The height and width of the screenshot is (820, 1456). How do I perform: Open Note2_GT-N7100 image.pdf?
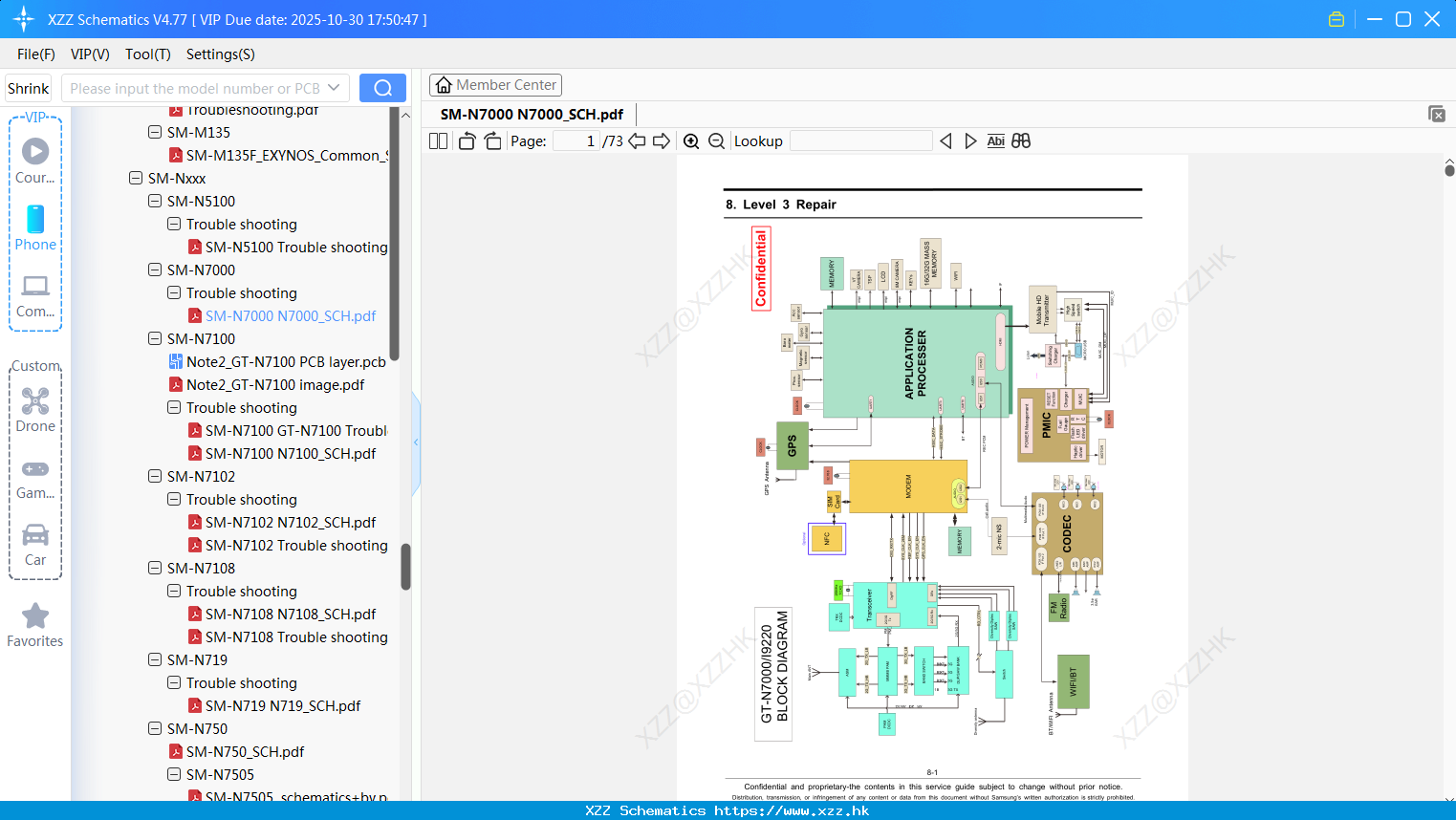[x=275, y=384]
